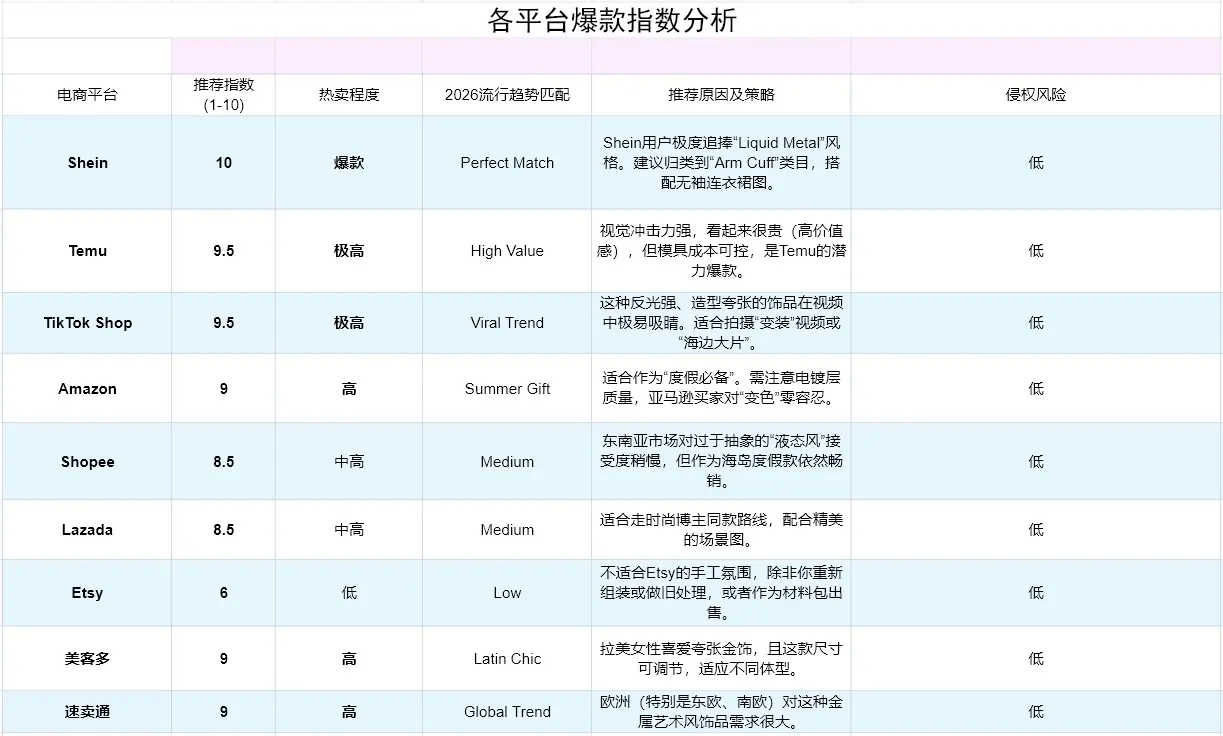The height and width of the screenshot is (736, 1223).
Task: Select the Latin Chic cell
Action: (507, 659)
